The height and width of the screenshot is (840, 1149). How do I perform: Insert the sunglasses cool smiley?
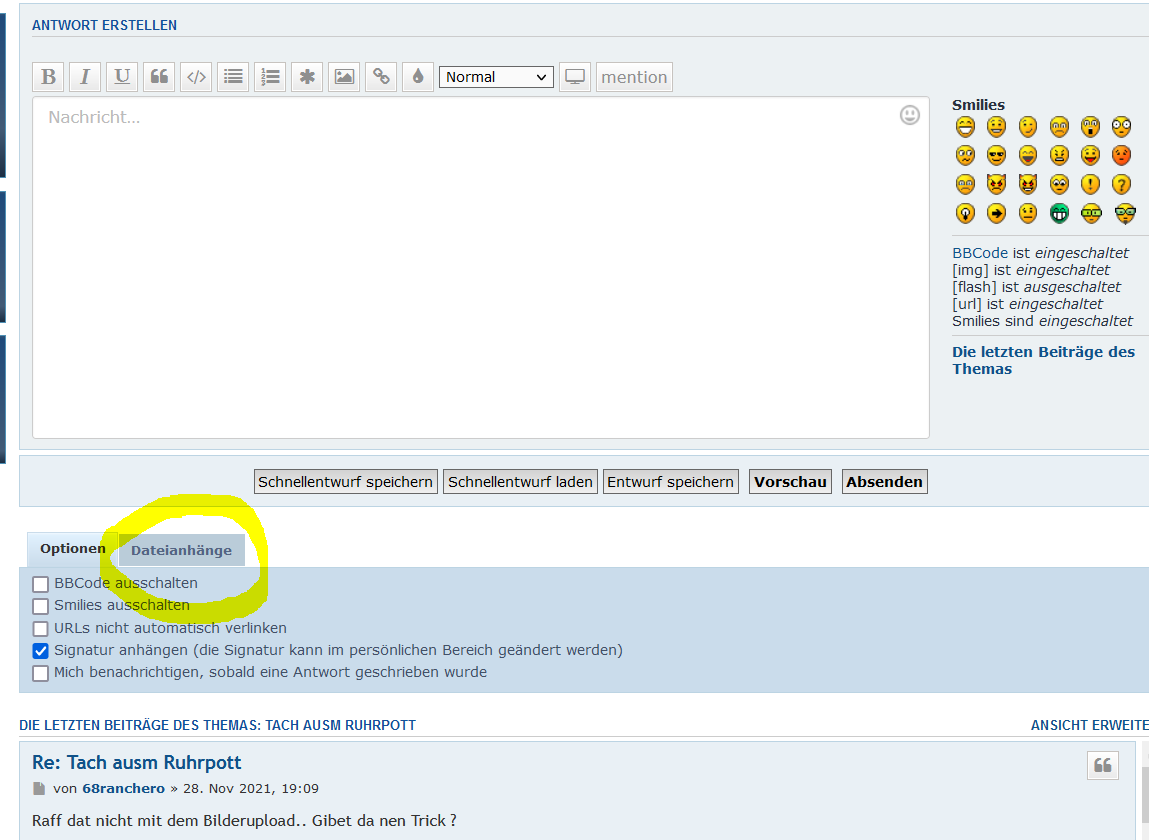click(997, 155)
